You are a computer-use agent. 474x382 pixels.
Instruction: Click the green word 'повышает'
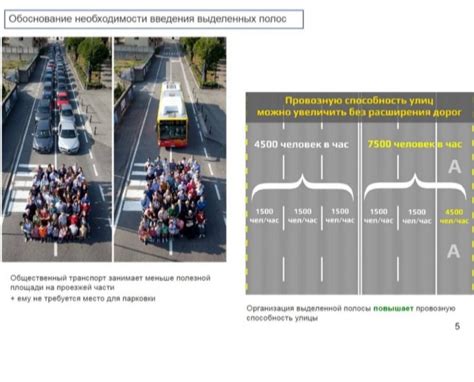[393, 308]
